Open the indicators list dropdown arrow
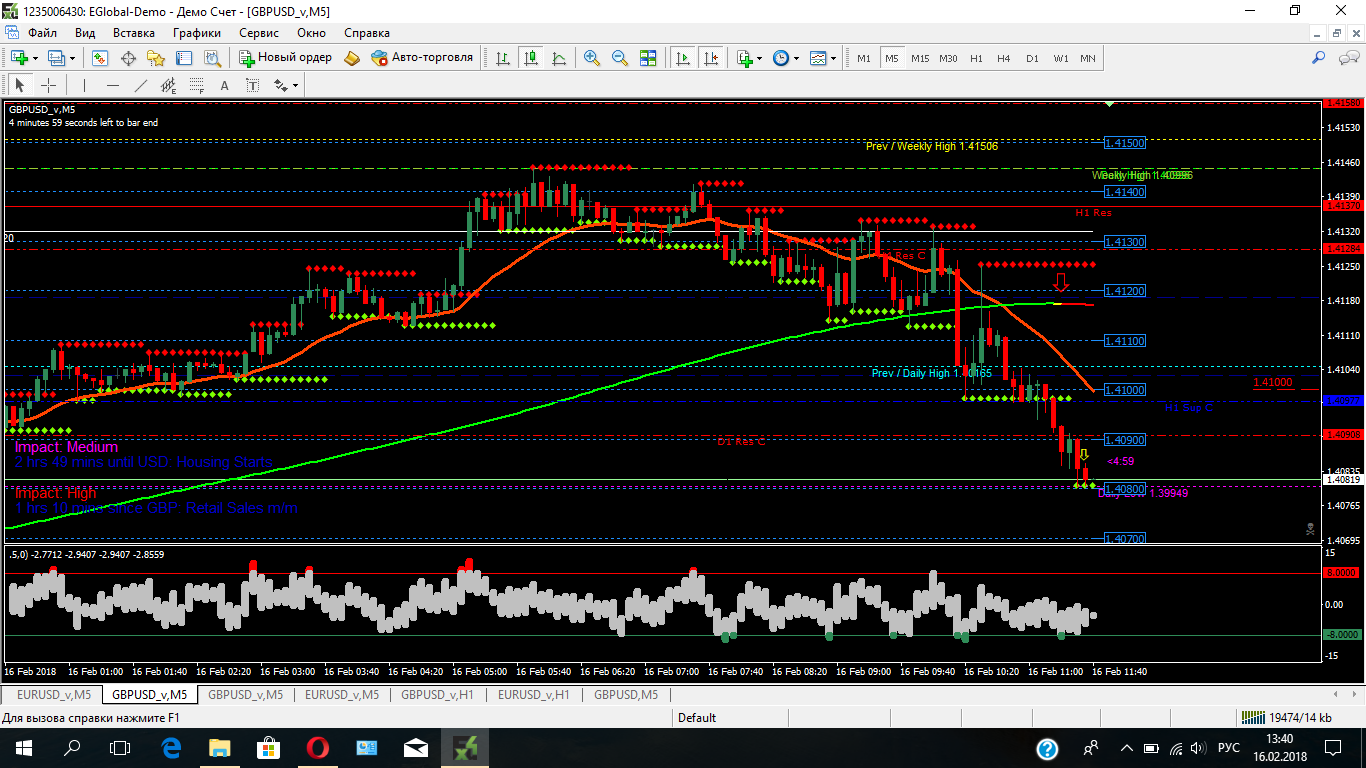1366x768 pixels. pyautogui.click(x=760, y=58)
